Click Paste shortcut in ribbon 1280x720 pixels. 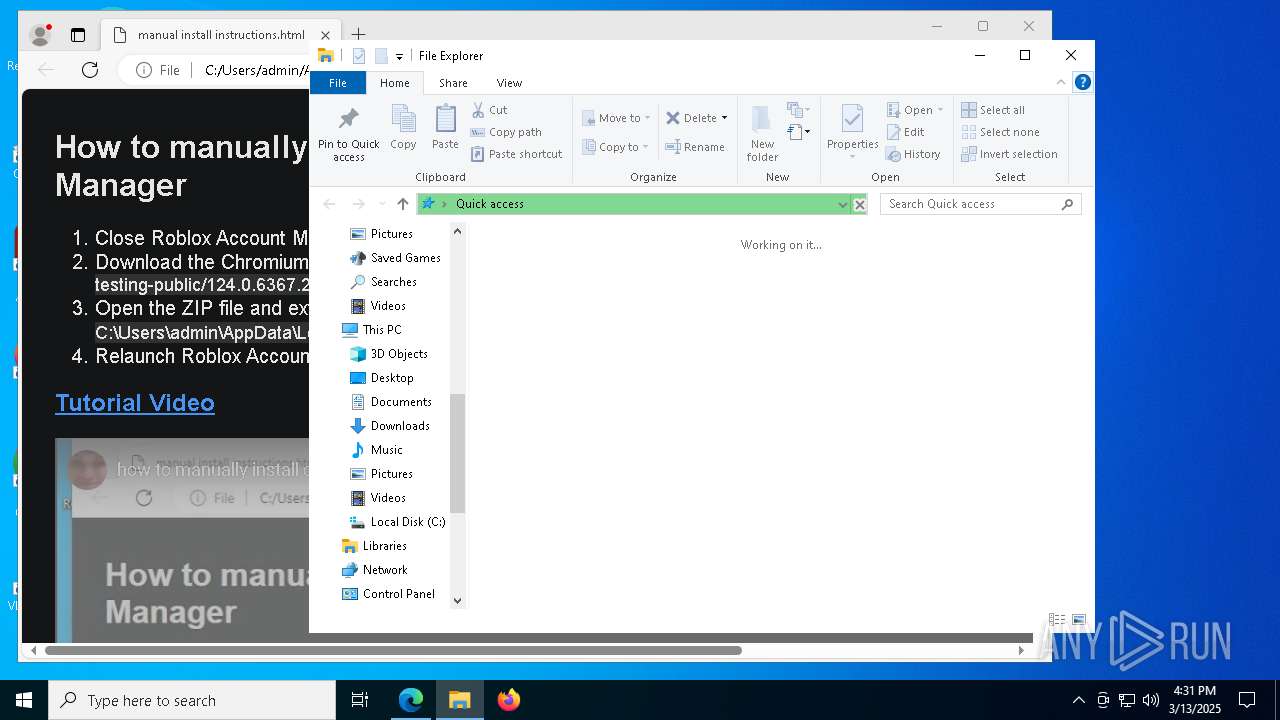(x=516, y=154)
